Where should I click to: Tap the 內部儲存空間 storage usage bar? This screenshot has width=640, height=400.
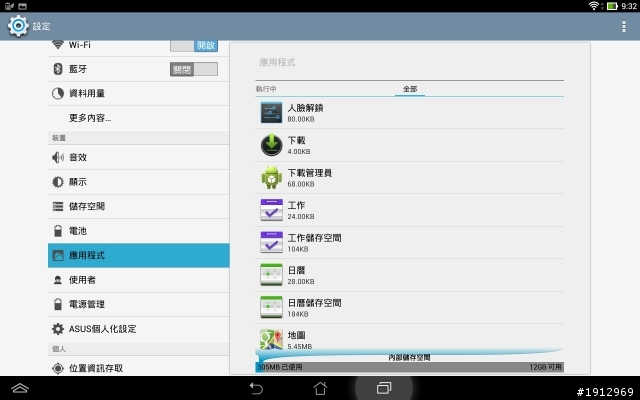click(x=410, y=367)
